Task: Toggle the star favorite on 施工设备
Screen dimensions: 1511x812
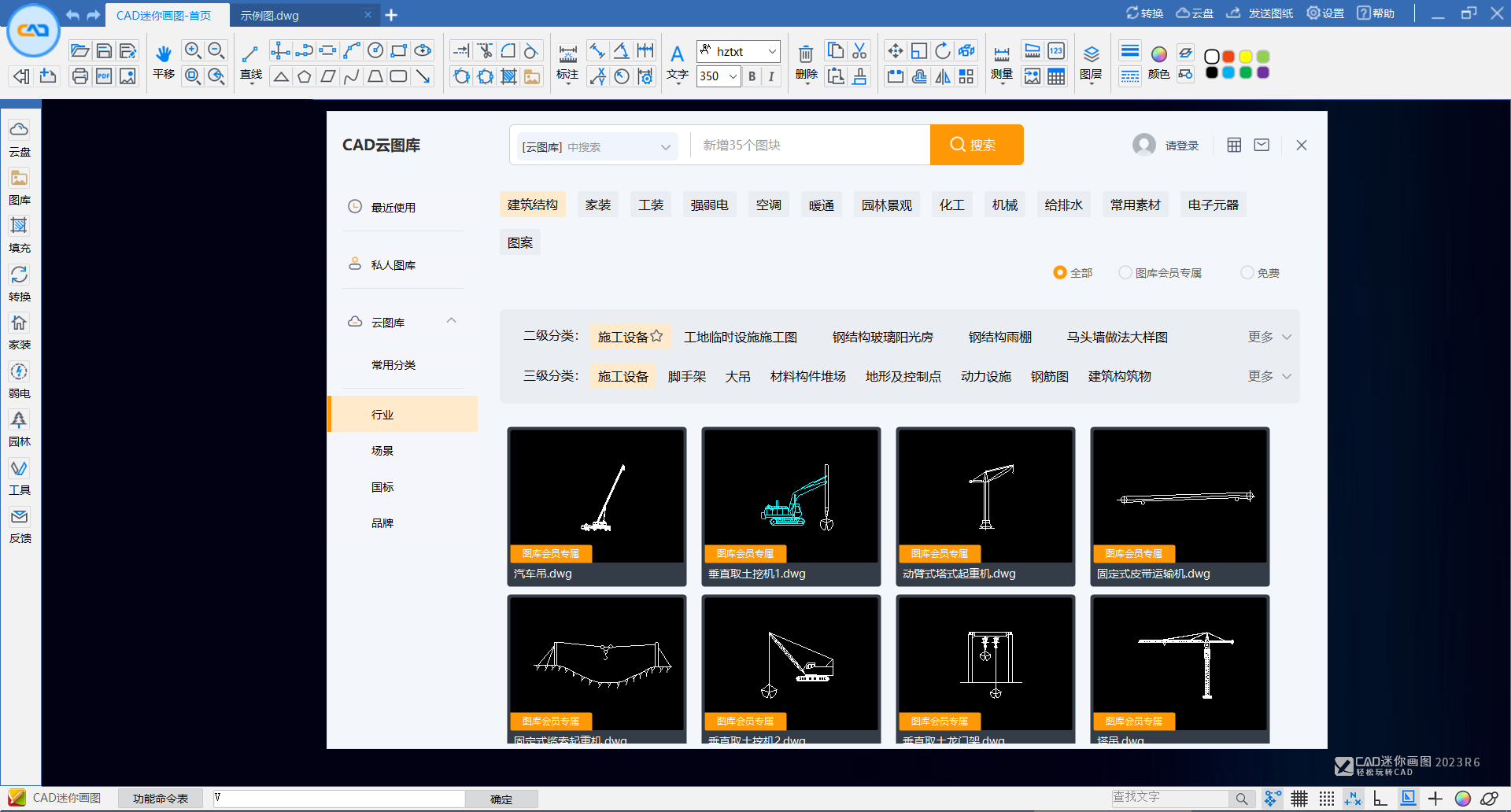Action: pyautogui.click(x=657, y=336)
